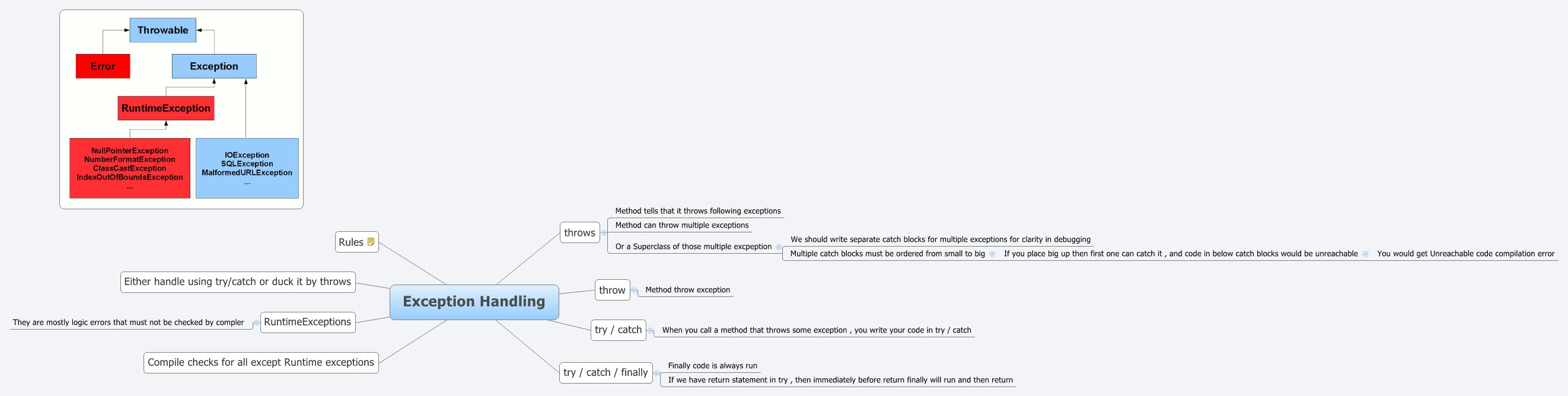Select the 'Either handle using try/catch' topic
Viewport: 1568px width, 396px height.
click(237, 282)
